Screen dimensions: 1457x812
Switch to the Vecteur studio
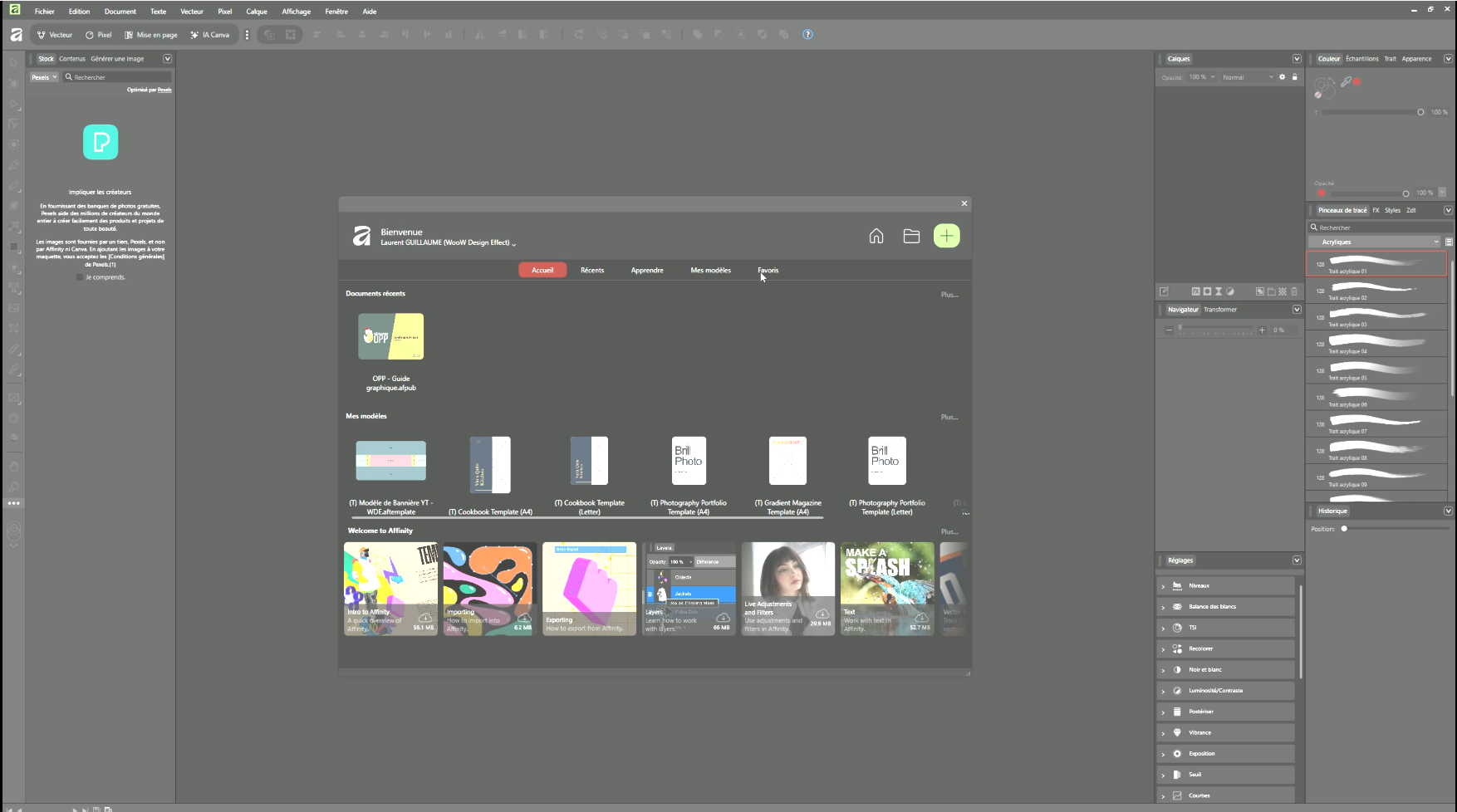pos(55,35)
